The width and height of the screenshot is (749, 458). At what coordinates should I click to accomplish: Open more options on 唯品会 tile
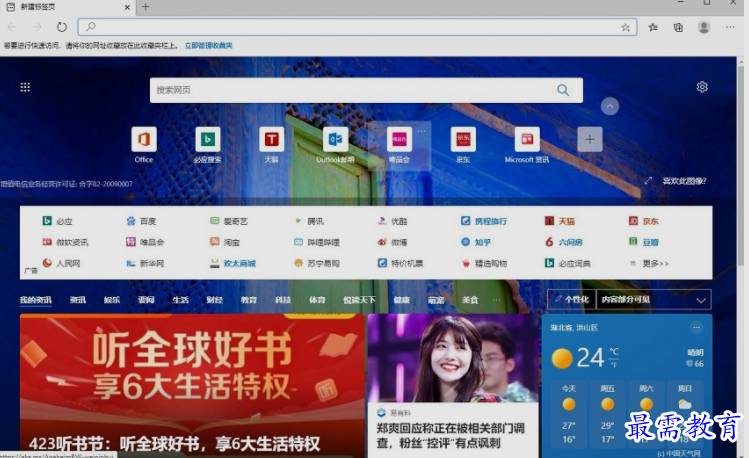click(421, 130)
